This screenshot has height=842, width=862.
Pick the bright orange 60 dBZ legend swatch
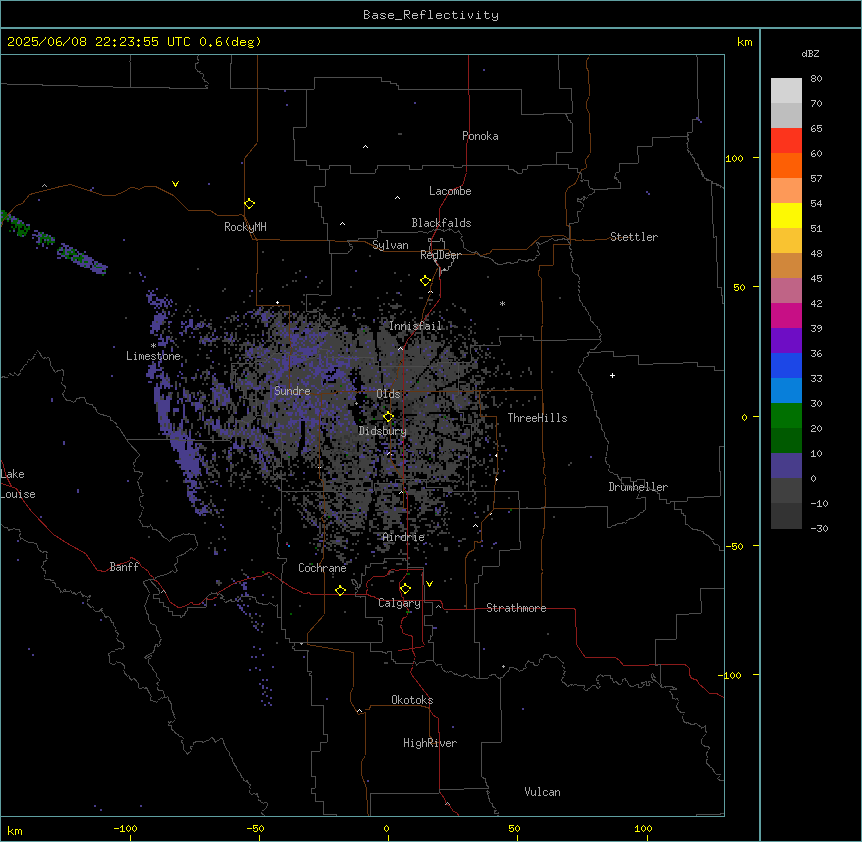(x=786, y=165)
